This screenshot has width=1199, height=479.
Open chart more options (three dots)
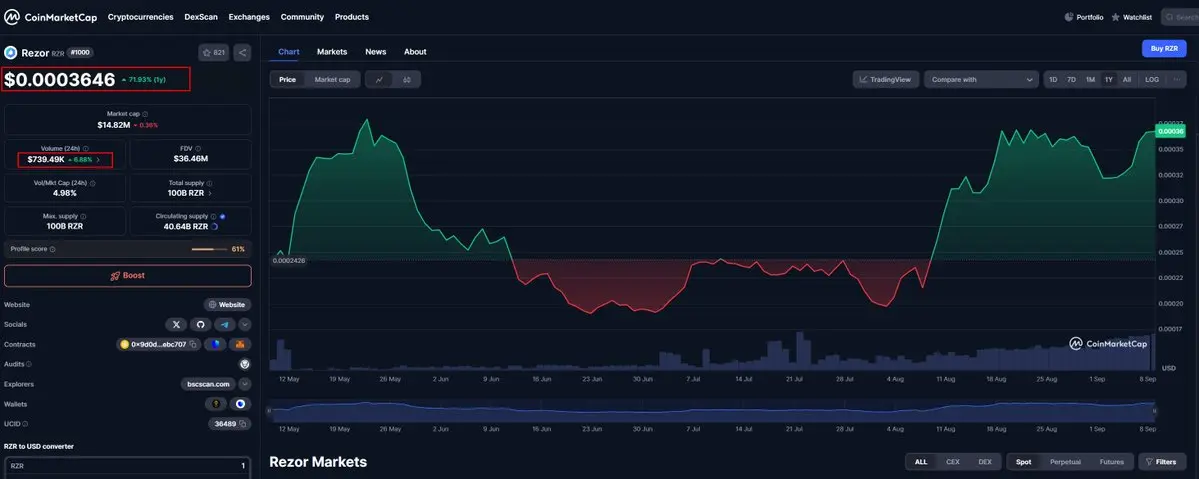point(1177,80)
